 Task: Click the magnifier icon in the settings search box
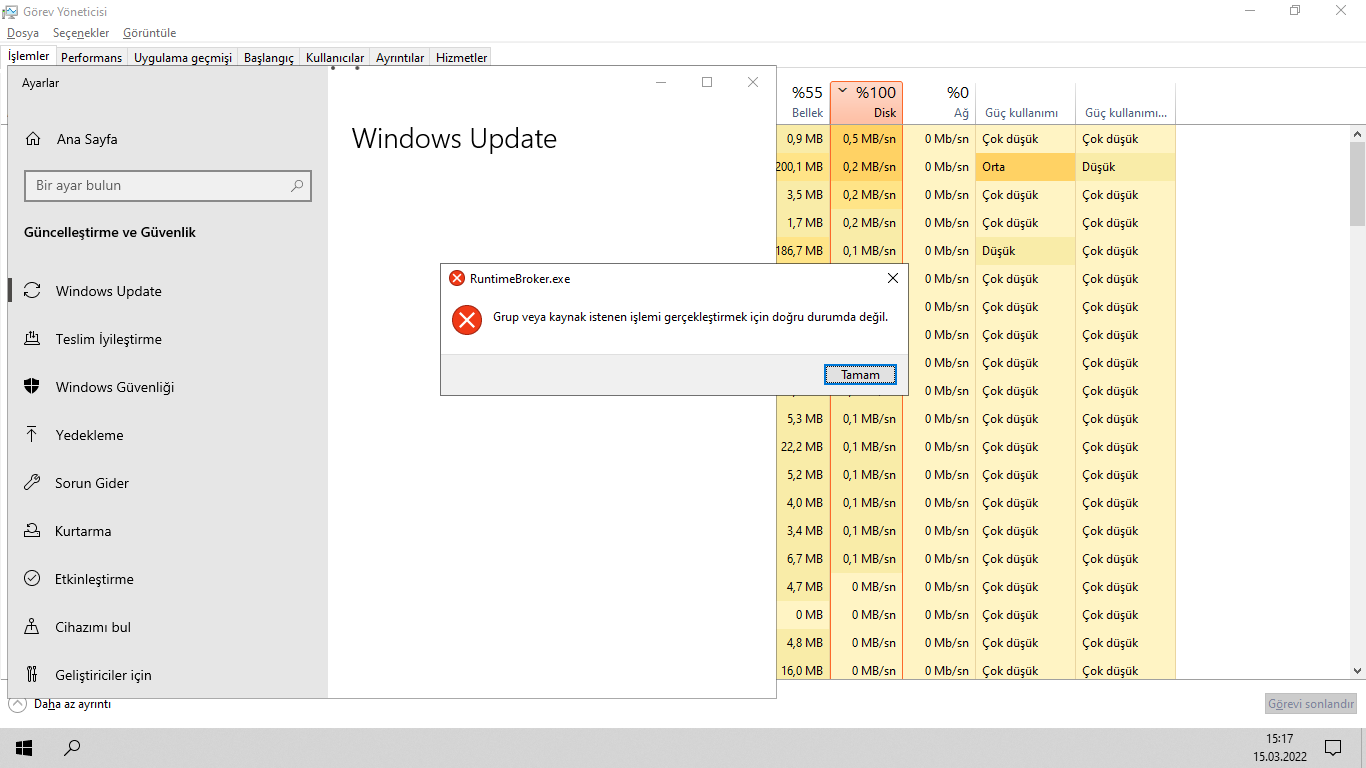297,186
